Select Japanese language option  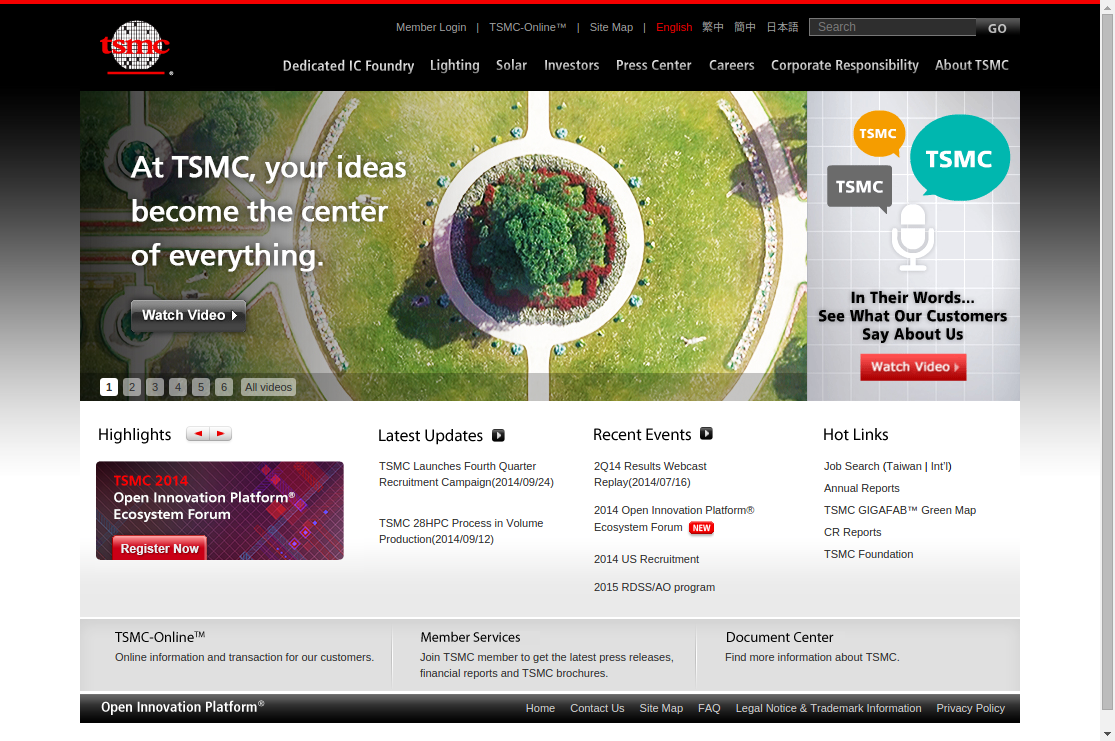(x=782, y=27)
